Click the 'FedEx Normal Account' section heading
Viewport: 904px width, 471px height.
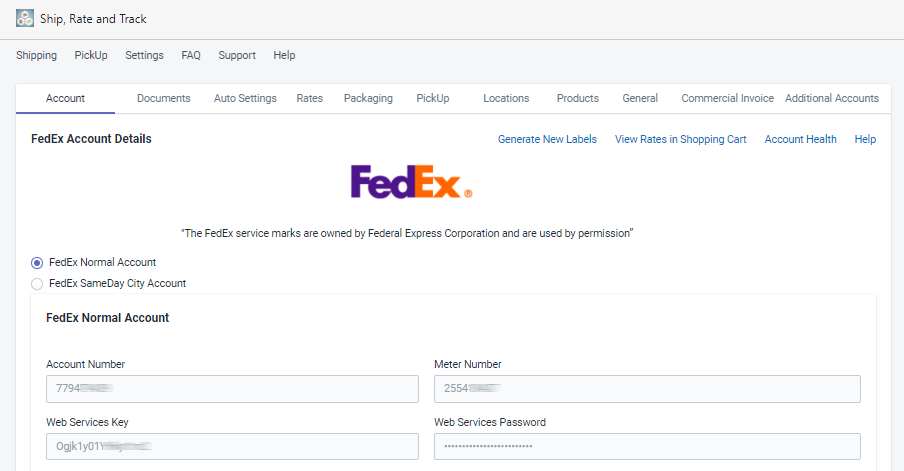pos(108,318)
